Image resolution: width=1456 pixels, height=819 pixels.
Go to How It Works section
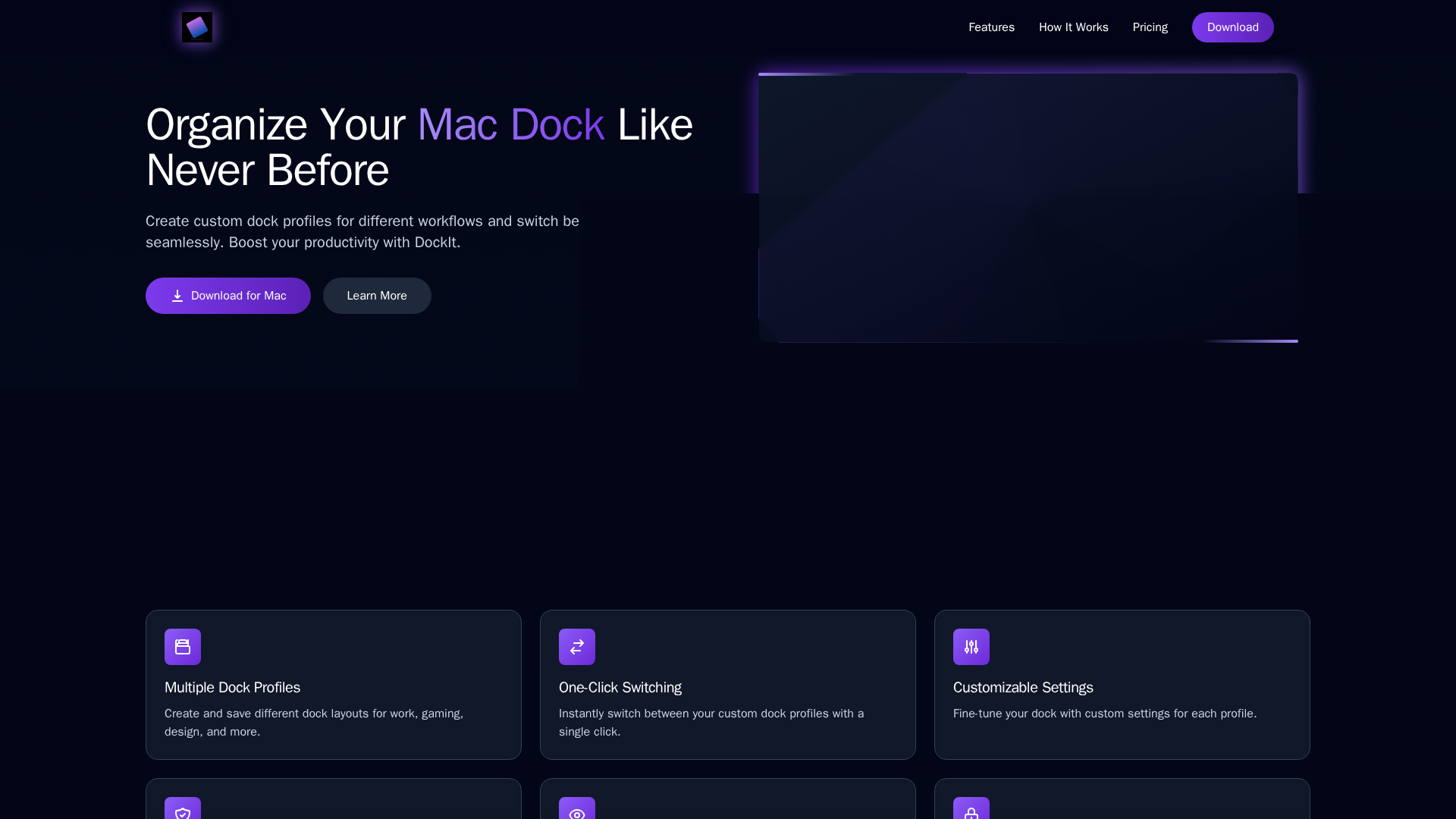1073,27
